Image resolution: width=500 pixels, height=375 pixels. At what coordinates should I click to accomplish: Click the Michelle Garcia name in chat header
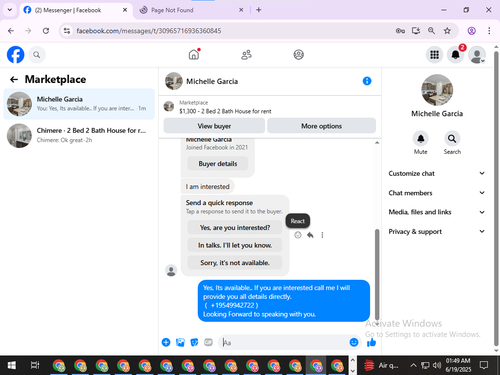point(212,81)
